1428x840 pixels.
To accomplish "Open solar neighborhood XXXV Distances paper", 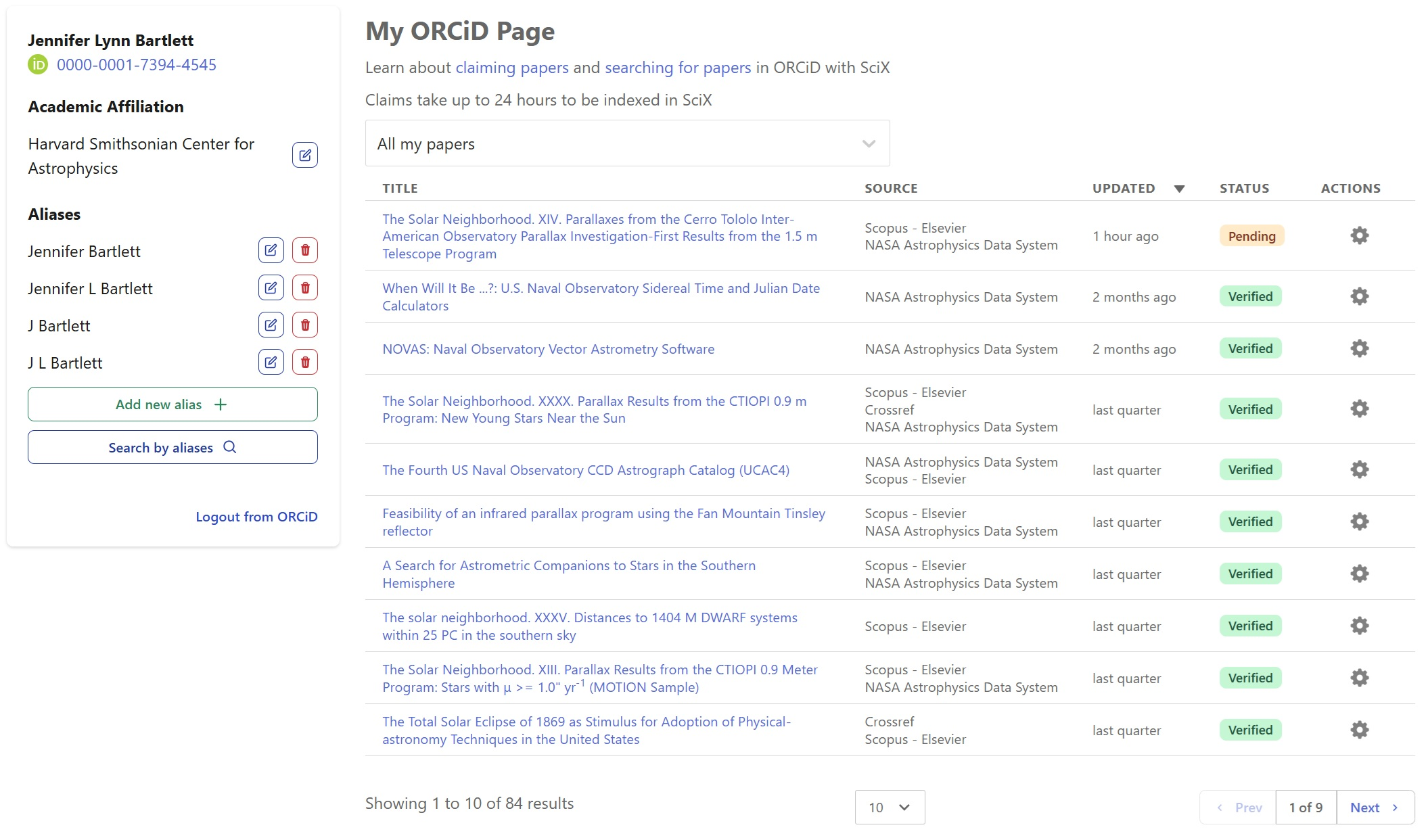I will pyautogui.click(x=590, y=626).
